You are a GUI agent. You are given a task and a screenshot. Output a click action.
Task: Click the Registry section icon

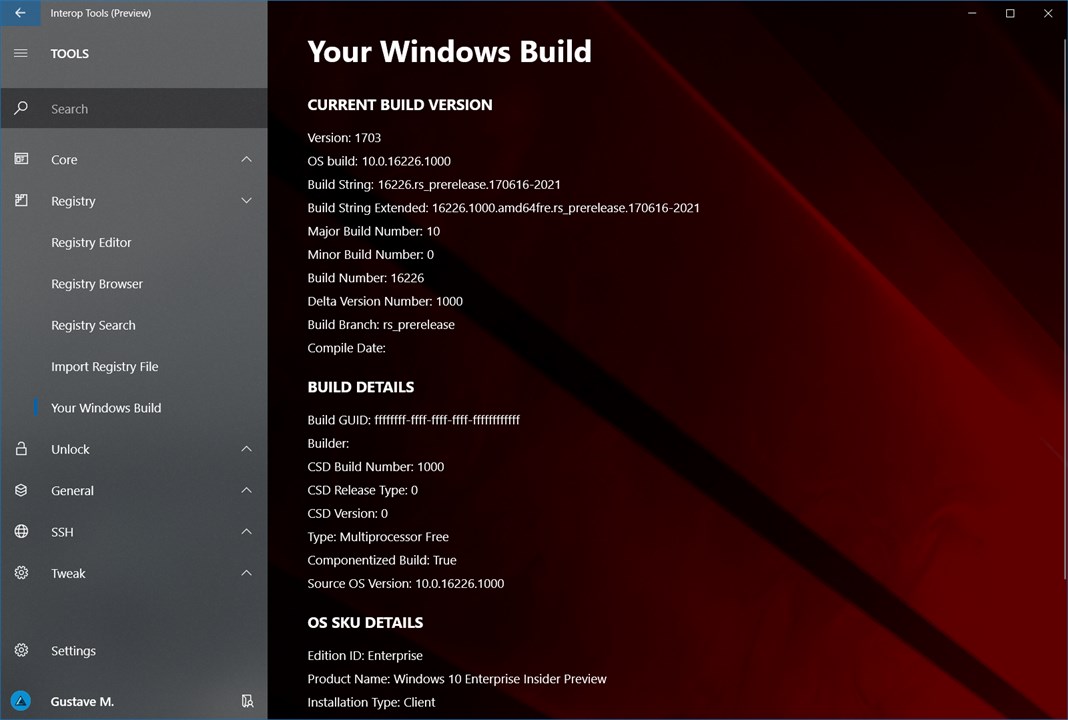21,200
